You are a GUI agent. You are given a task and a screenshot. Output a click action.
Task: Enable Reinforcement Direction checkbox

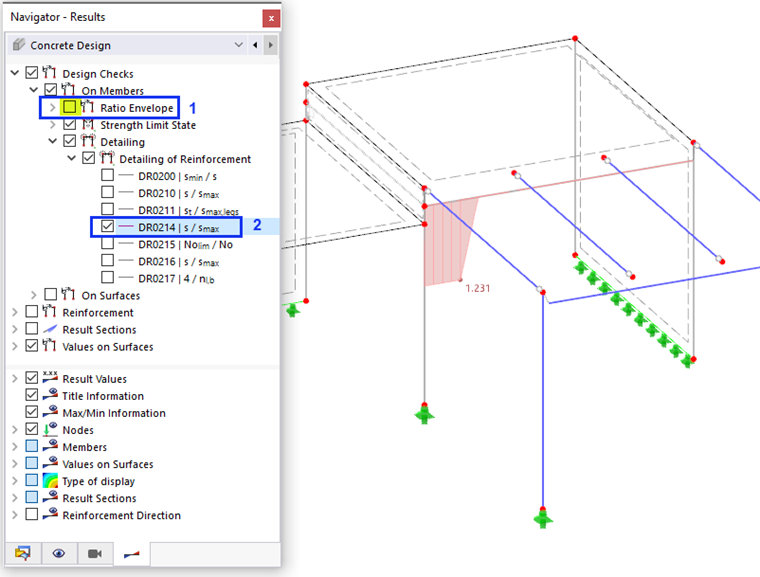[32, 514]
